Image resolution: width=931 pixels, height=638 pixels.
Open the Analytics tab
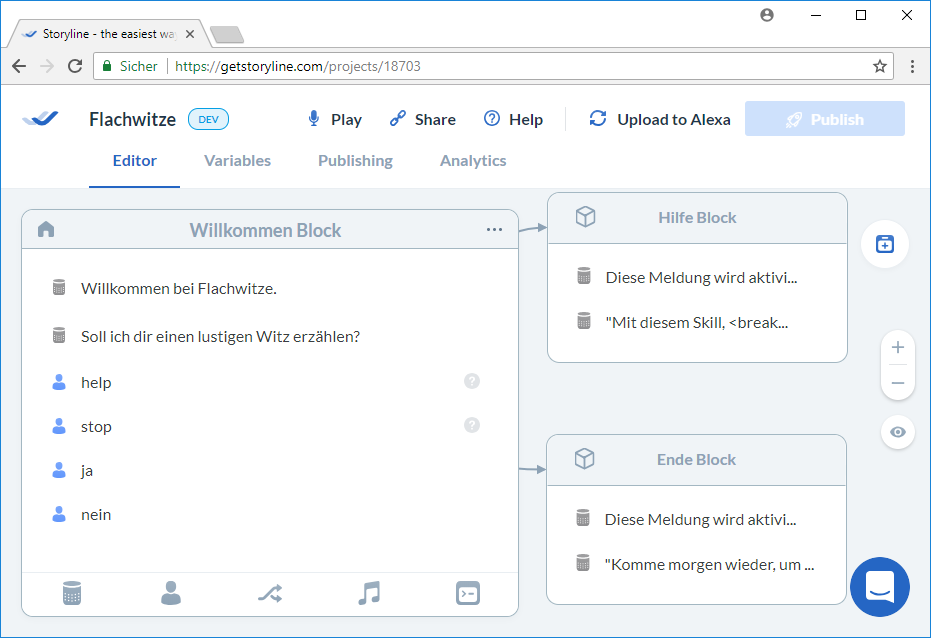[x=473, y=161]
